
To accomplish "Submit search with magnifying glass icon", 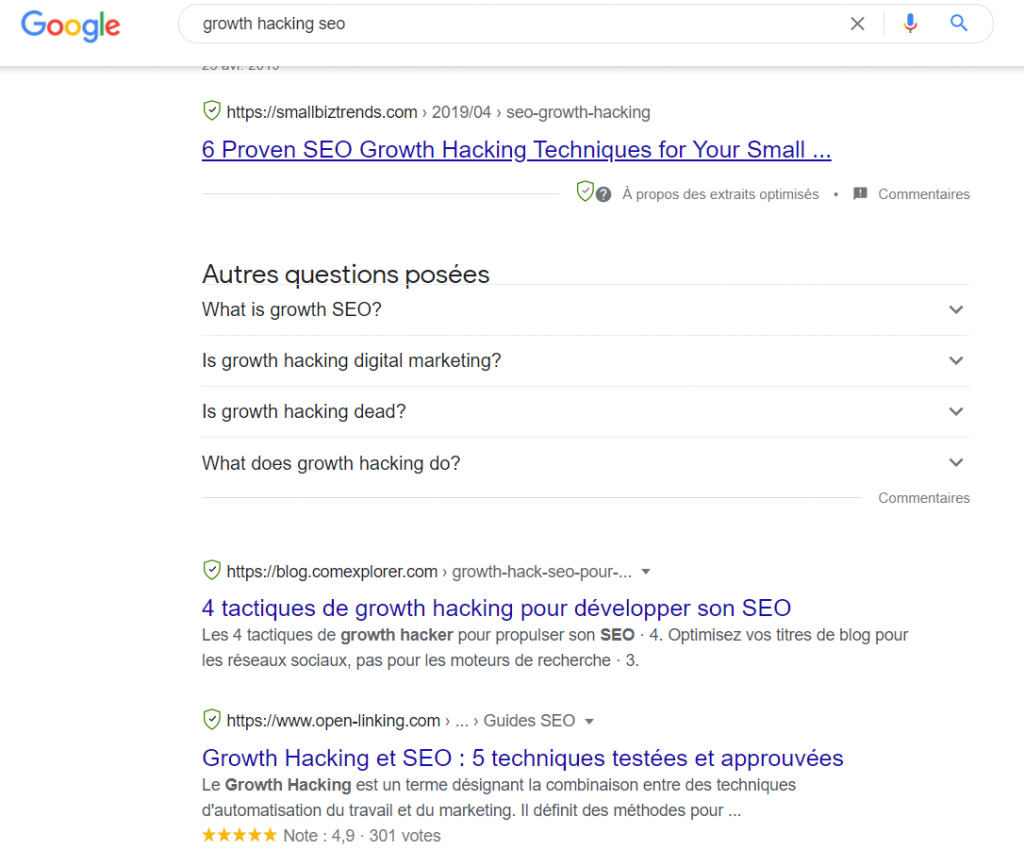I will coord(959,24).
